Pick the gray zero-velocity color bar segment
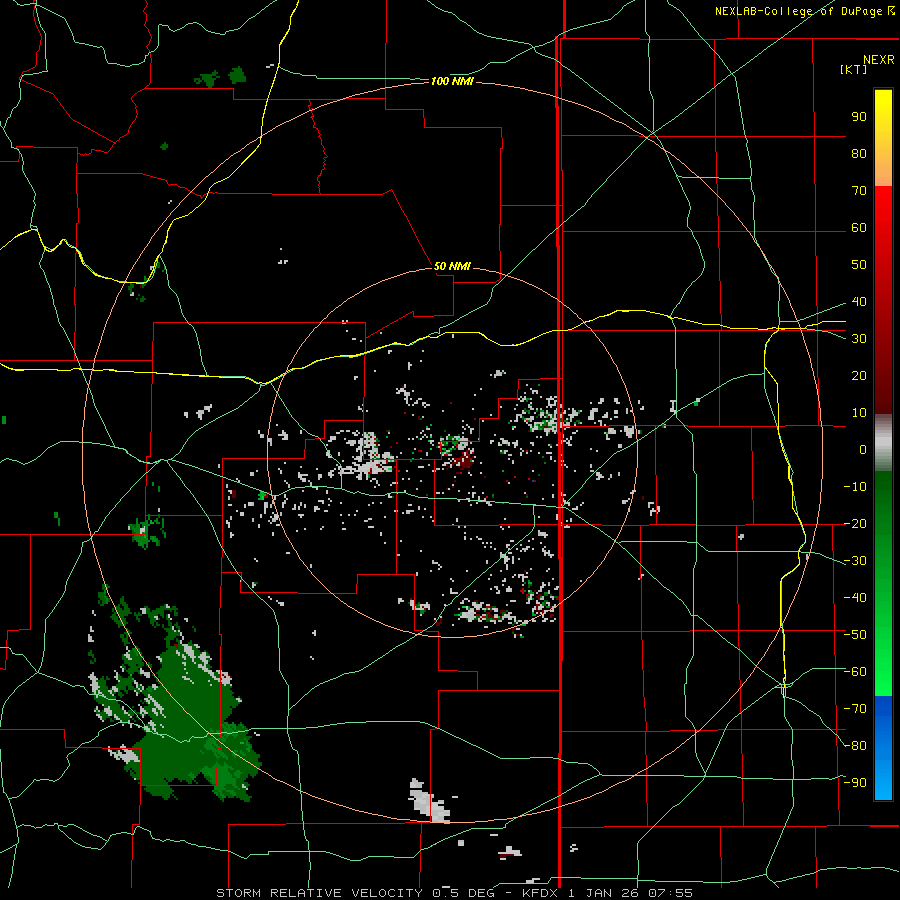 pyautogui.click(x=883, y=442)
